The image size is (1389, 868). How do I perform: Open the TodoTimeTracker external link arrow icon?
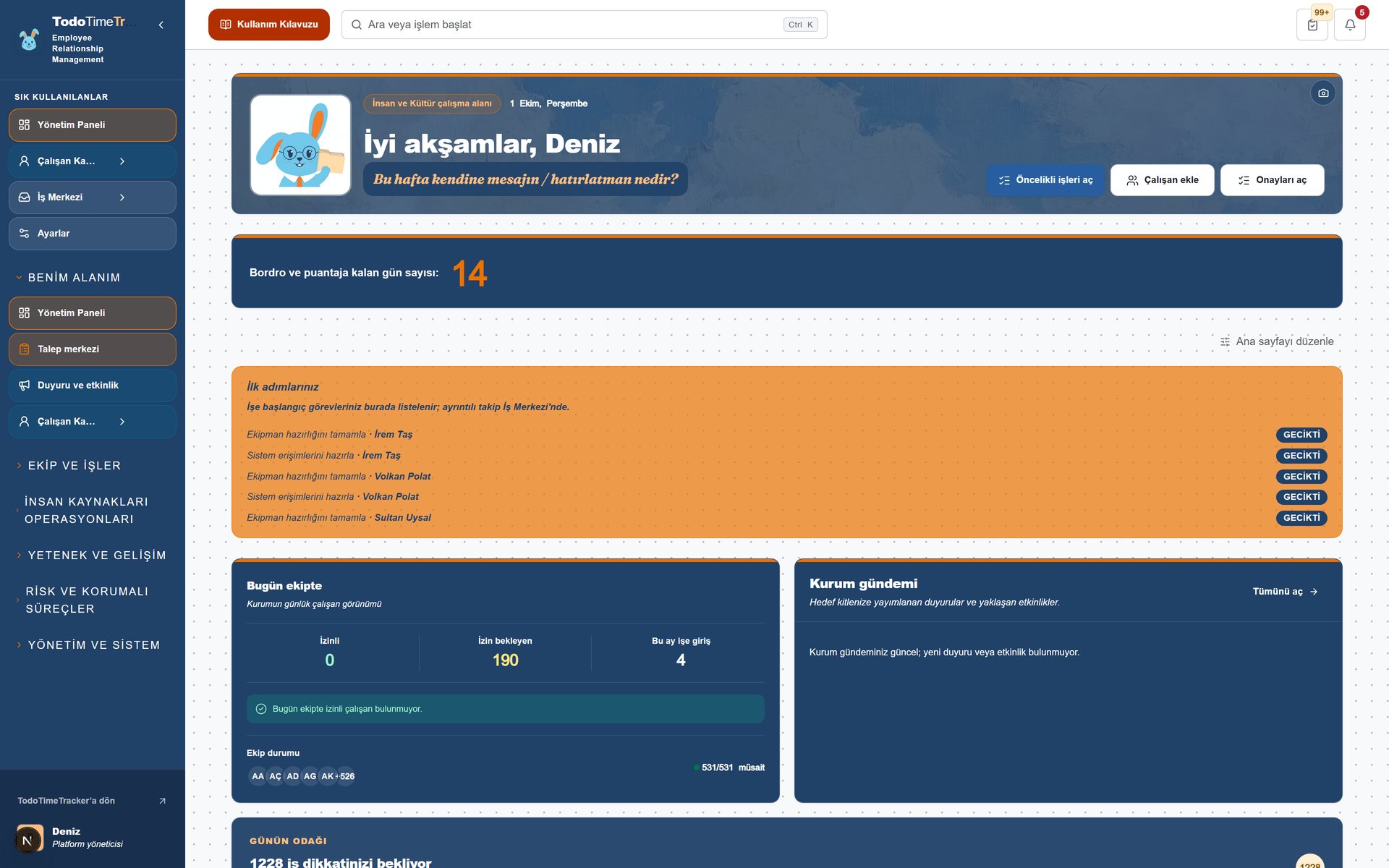[162, 801]
